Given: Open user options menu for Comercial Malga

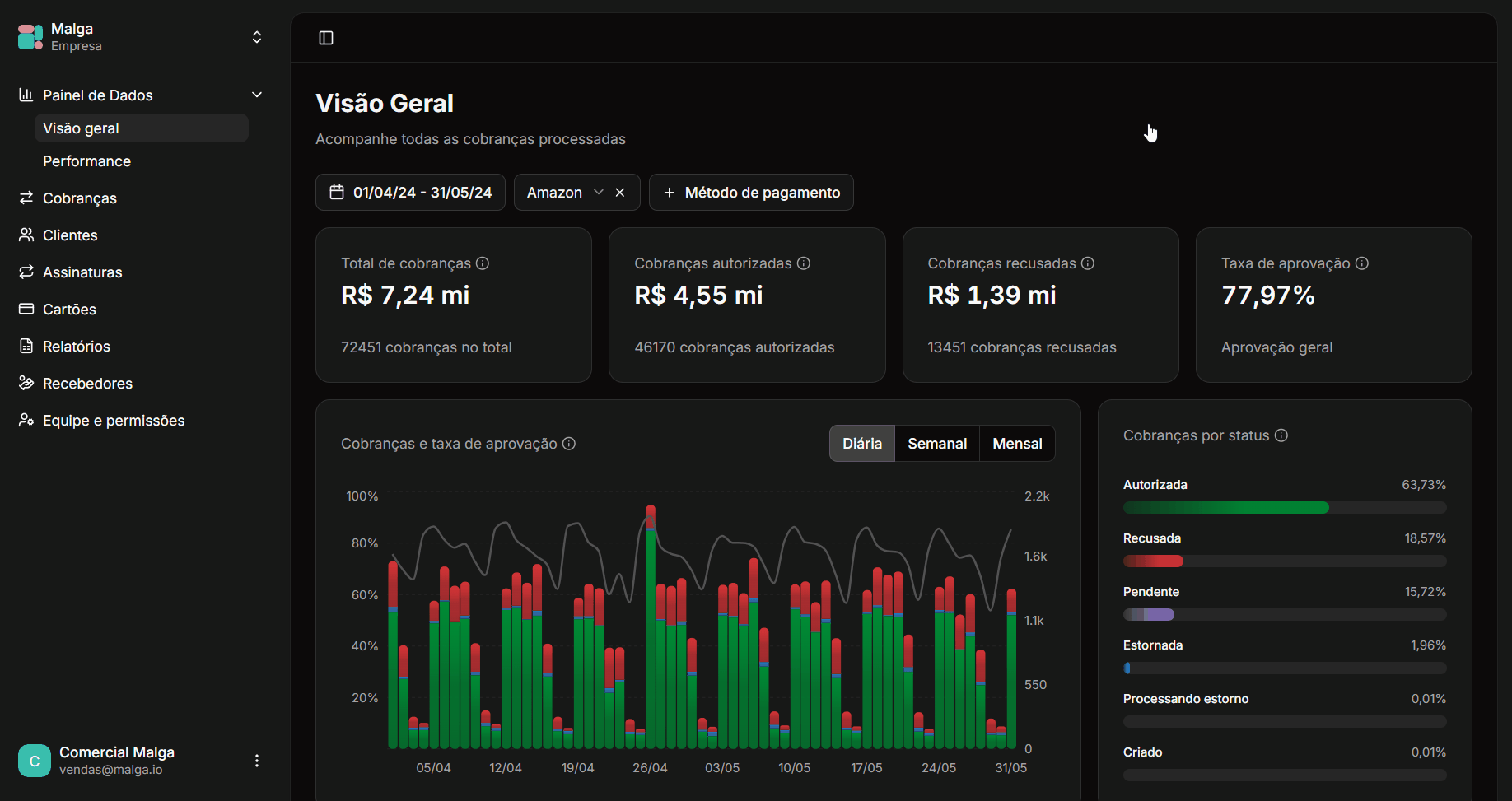Looking at the screenshot, I should 257,761.
